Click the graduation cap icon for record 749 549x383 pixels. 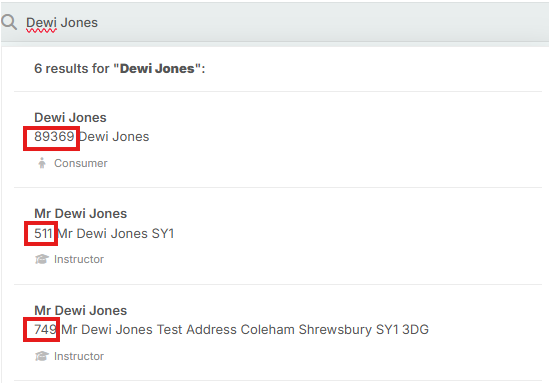[42, 356]
